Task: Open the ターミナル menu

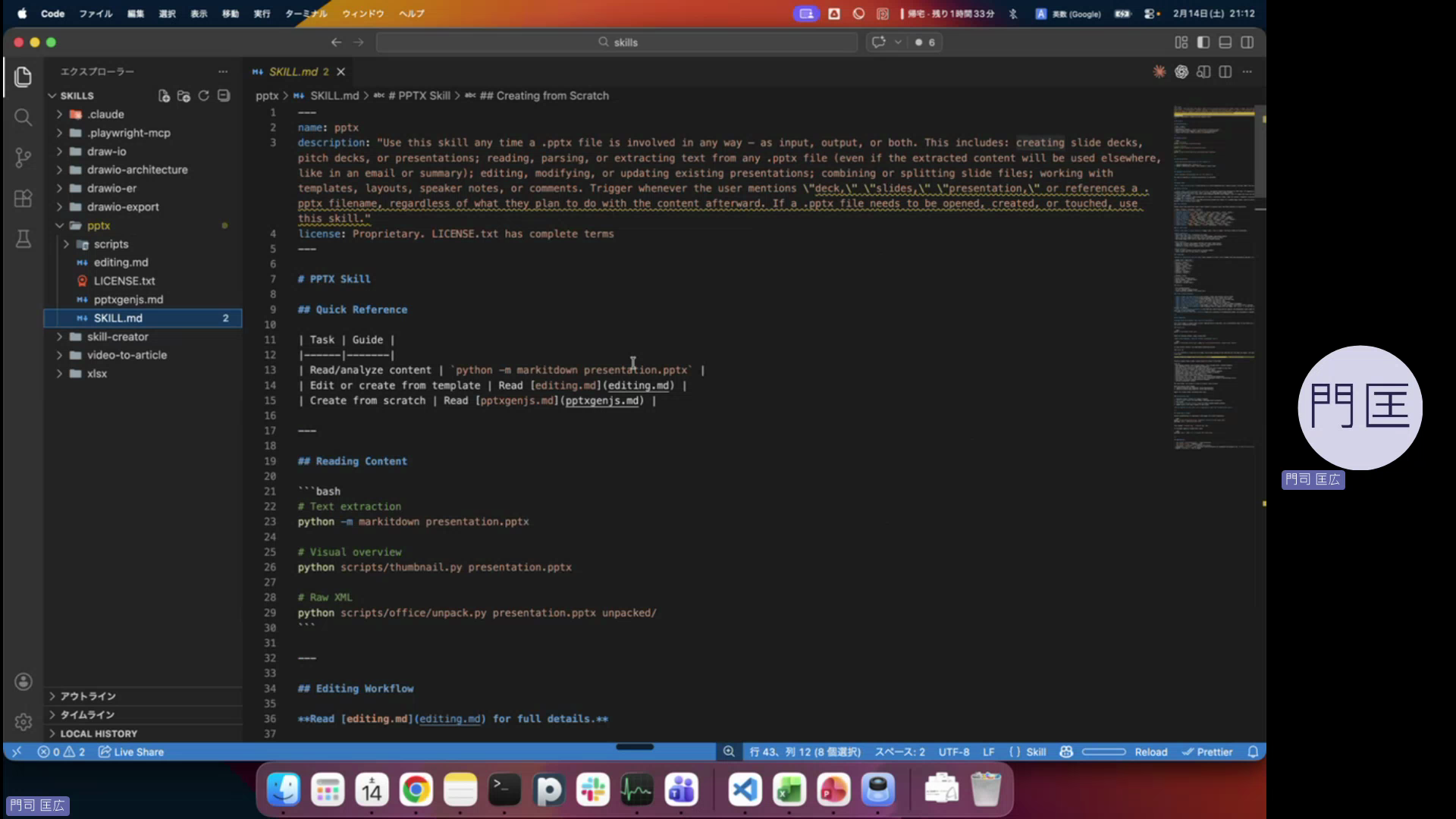Action: (x=306, y=14)
